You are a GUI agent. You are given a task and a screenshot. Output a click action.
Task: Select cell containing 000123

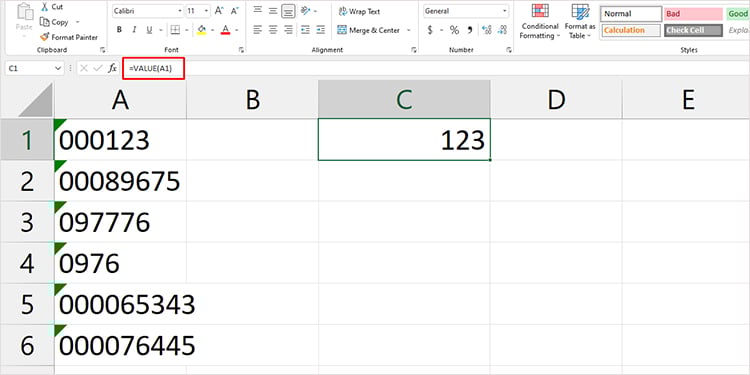(120, 140)
